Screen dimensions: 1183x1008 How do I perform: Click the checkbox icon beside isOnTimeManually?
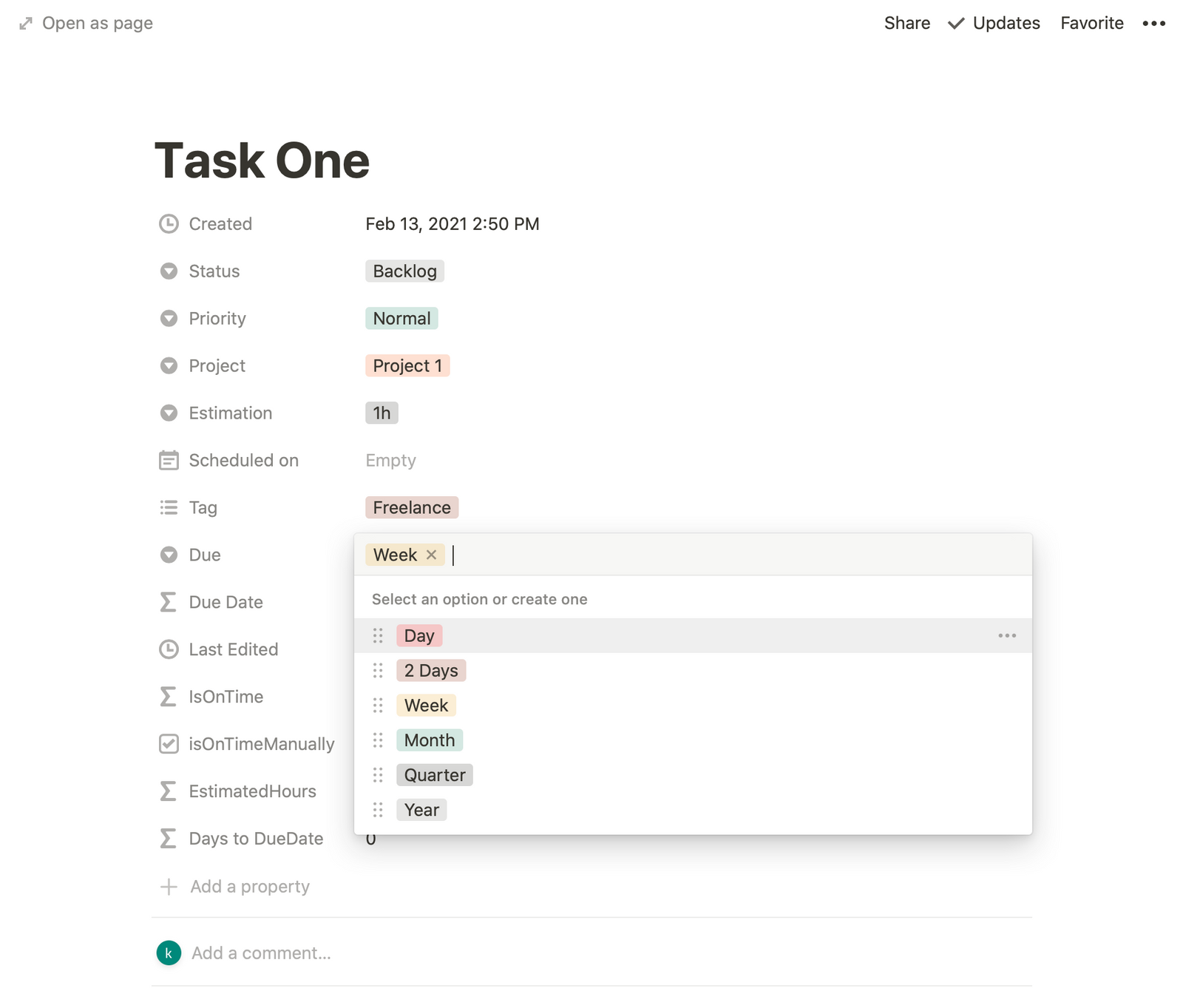pyautogui.click(x=169, y=744)
